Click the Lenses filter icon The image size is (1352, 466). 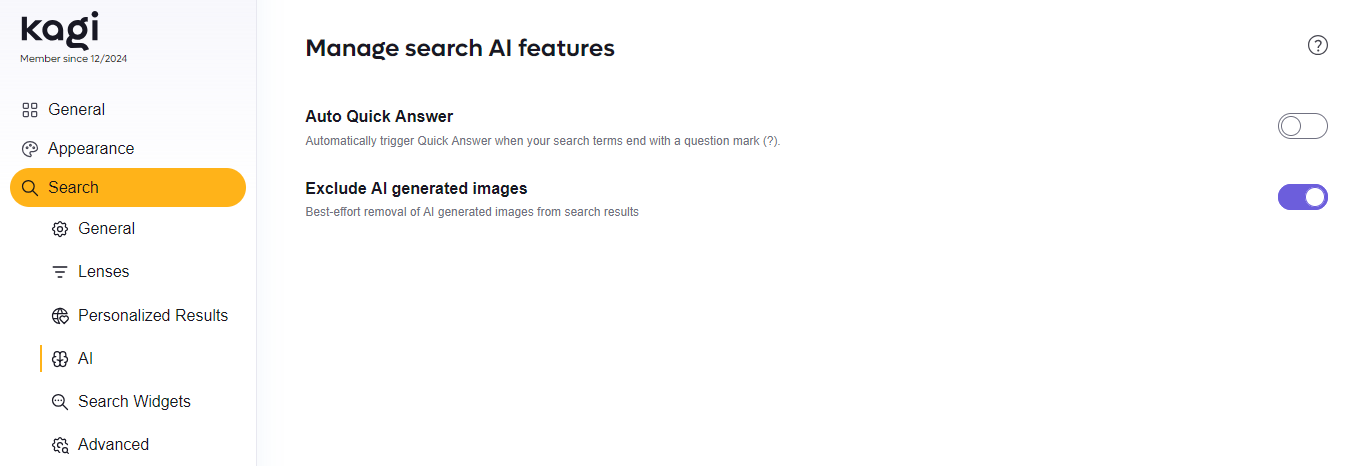[60, 272]
